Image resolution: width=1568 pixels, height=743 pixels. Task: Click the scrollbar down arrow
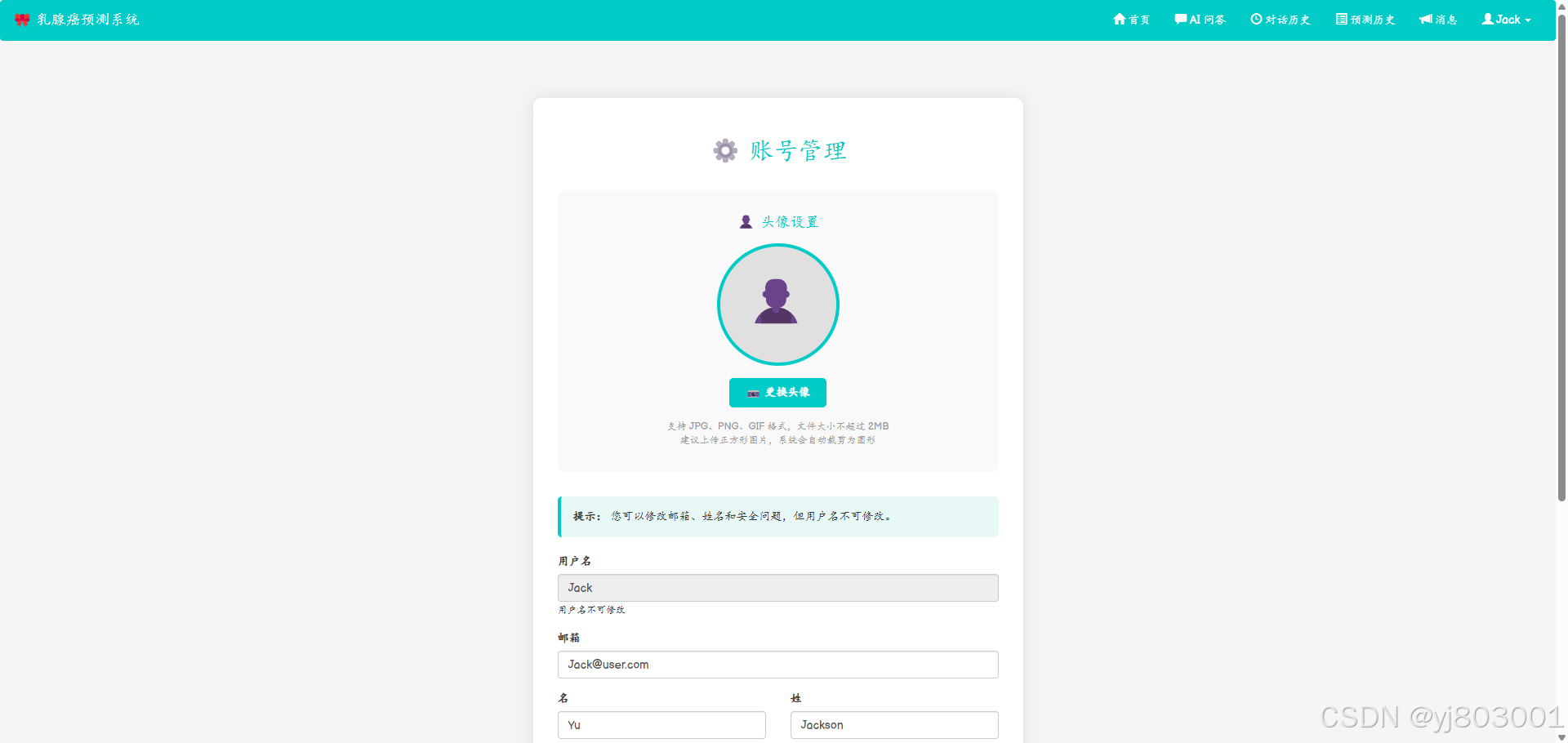1561,737
